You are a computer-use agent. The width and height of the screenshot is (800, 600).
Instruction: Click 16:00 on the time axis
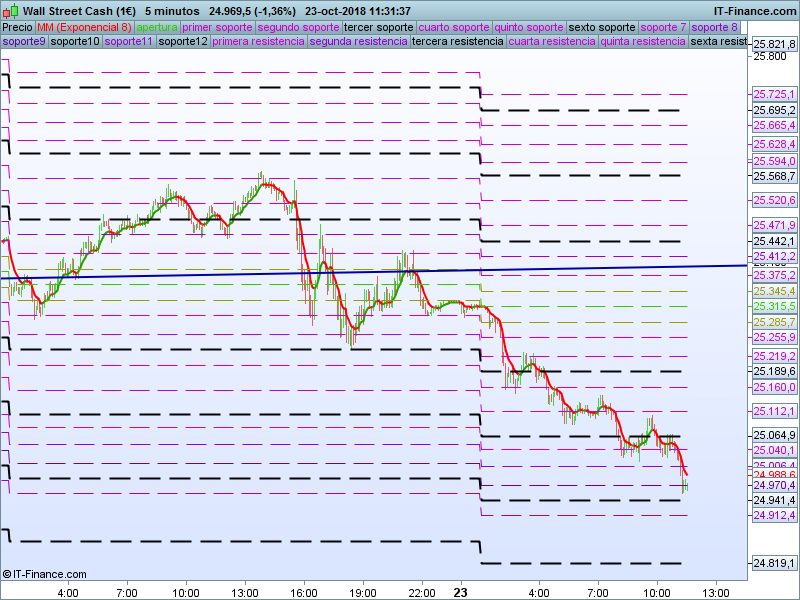pos(304,593)
